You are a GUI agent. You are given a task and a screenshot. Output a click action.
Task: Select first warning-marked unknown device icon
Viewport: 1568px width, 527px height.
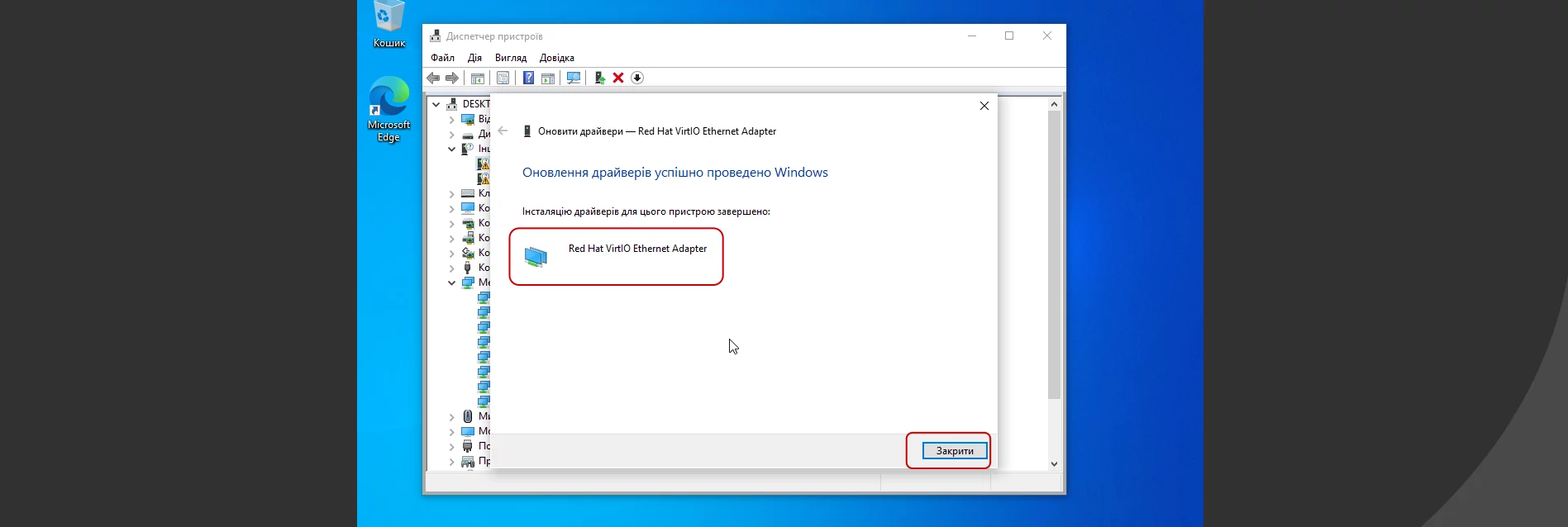[484, 164]
